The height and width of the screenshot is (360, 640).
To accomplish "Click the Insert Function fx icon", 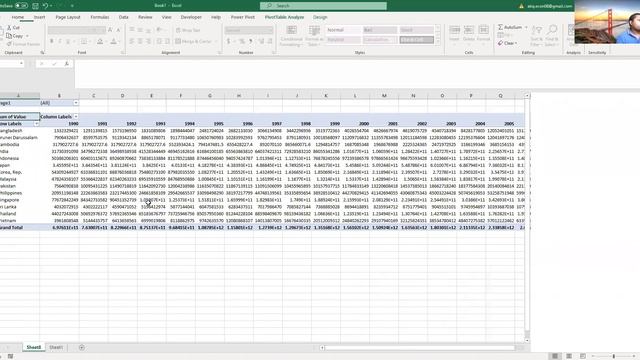I will point(67,64).
